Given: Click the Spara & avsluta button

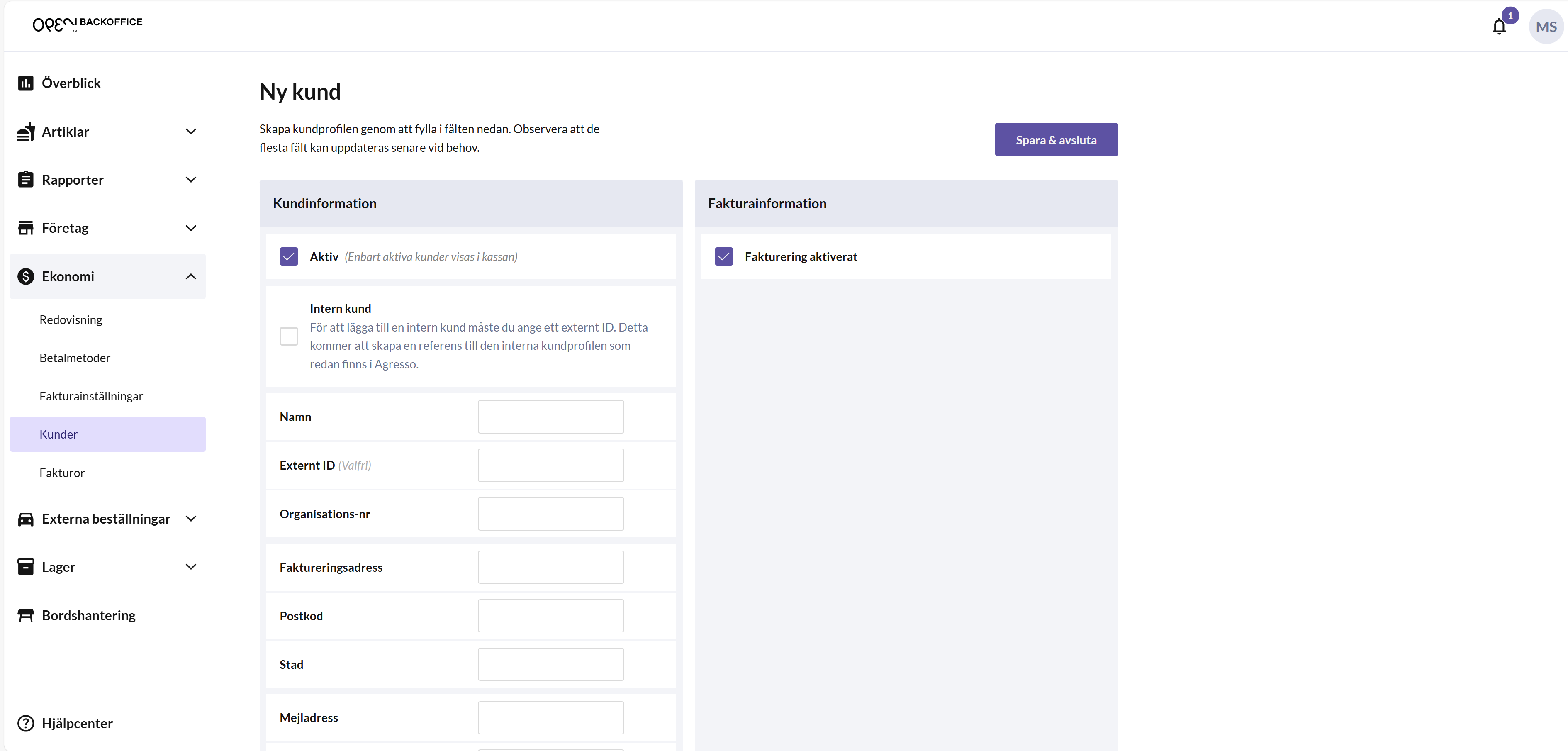Looking at the screenshot, I should tap(1056, 139).
